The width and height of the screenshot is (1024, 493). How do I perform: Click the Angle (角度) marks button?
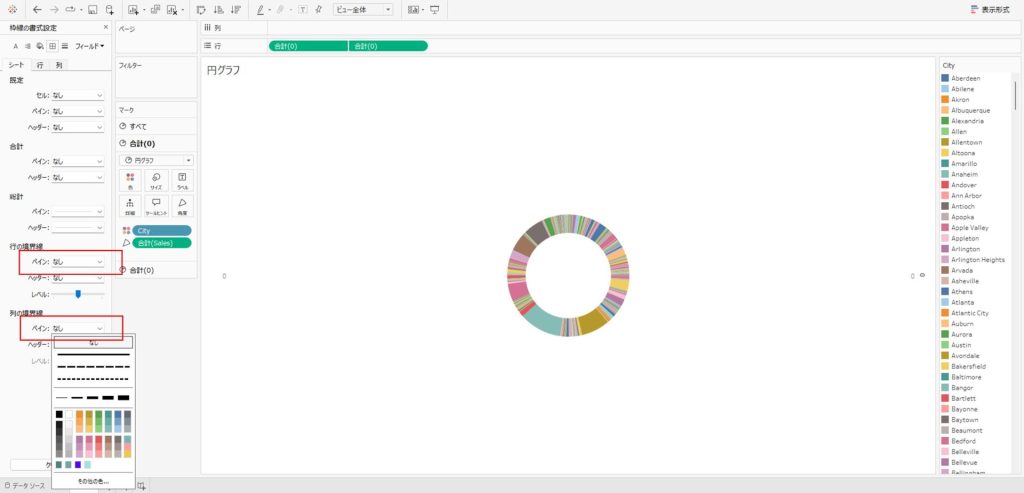click(184, 205)
